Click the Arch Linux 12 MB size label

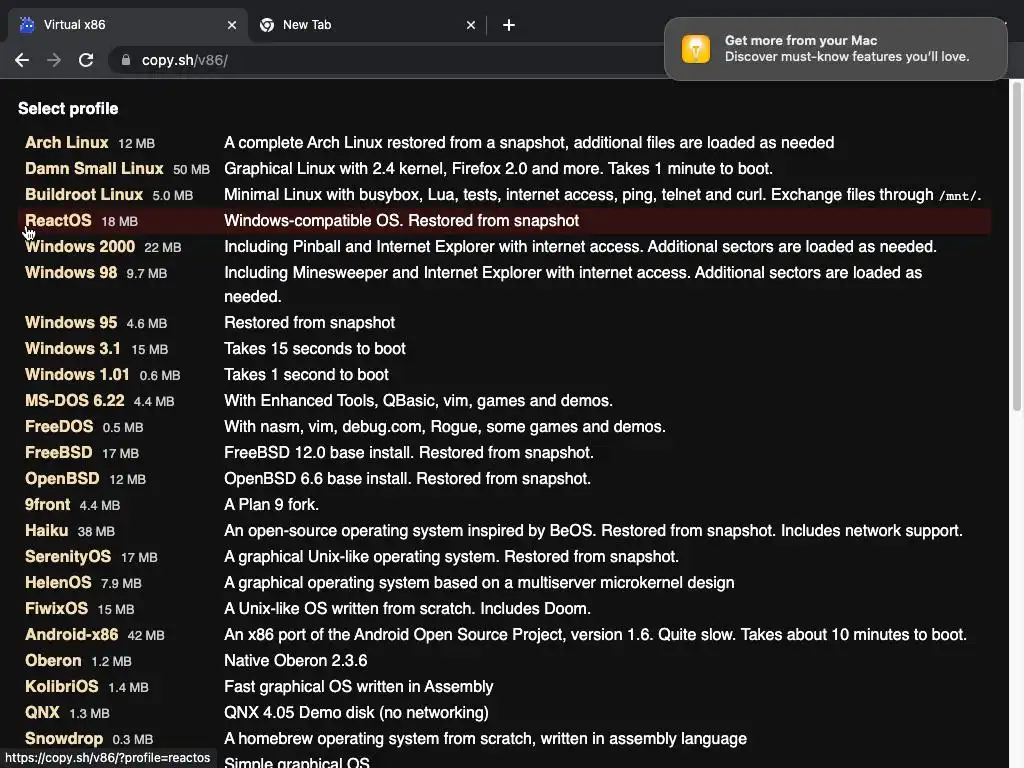click(136, 144)
